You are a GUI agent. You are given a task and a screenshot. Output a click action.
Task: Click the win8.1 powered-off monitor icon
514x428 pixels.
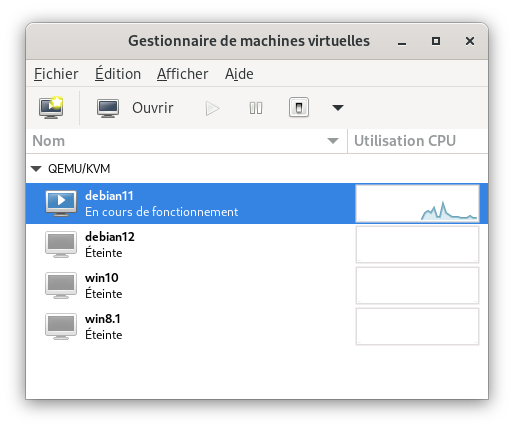61,326
